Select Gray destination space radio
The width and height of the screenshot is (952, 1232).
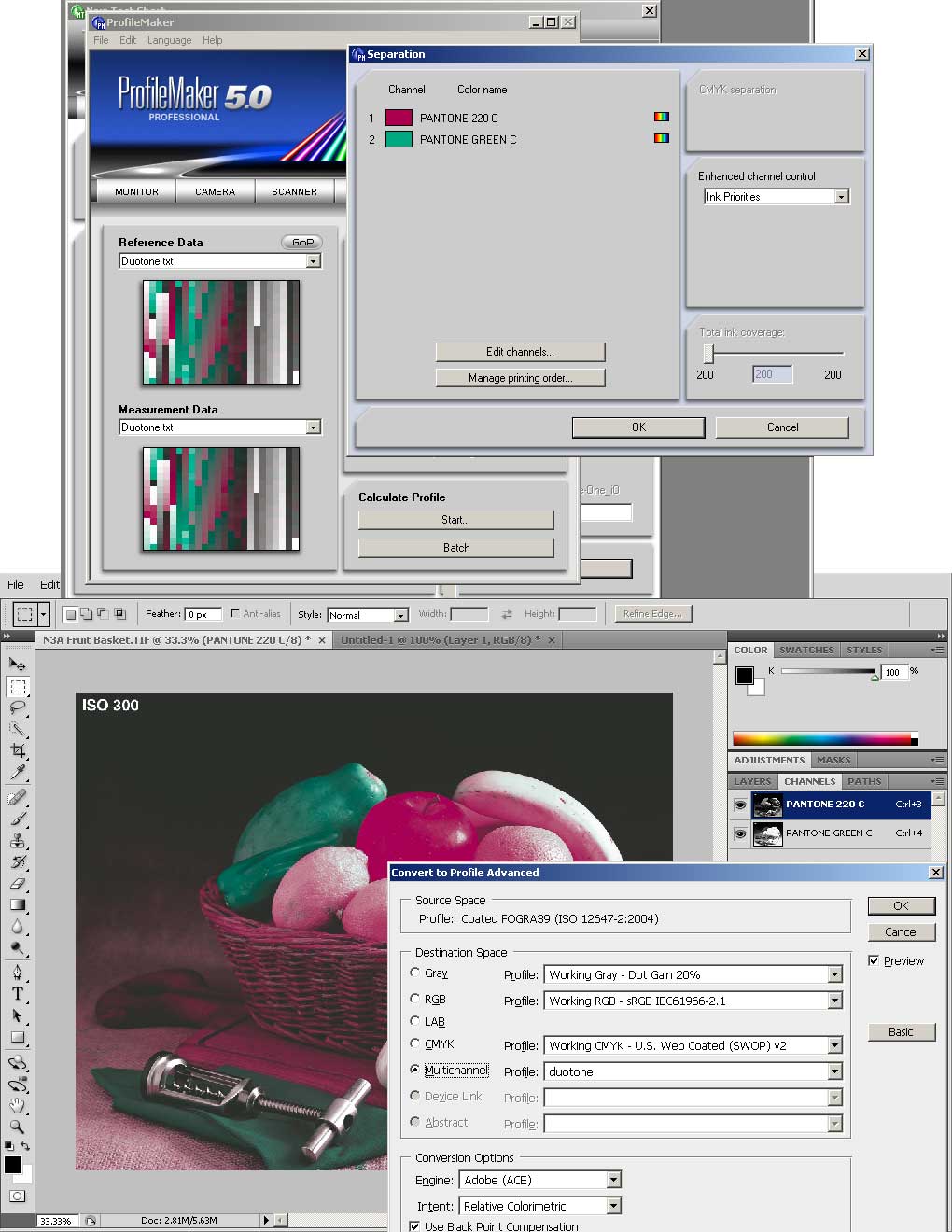(415, 973)
